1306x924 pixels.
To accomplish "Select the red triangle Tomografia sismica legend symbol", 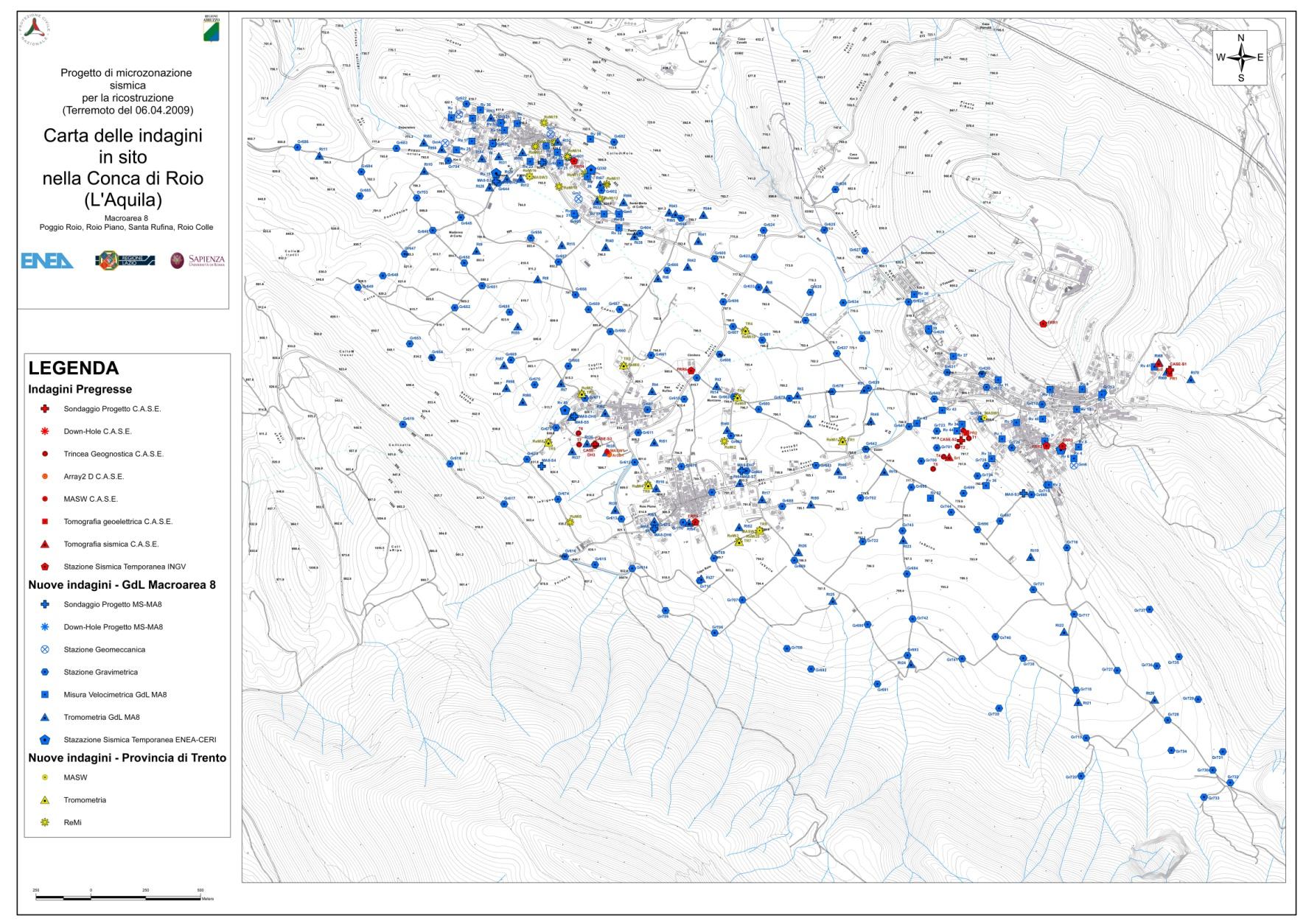I will [45, 544].
